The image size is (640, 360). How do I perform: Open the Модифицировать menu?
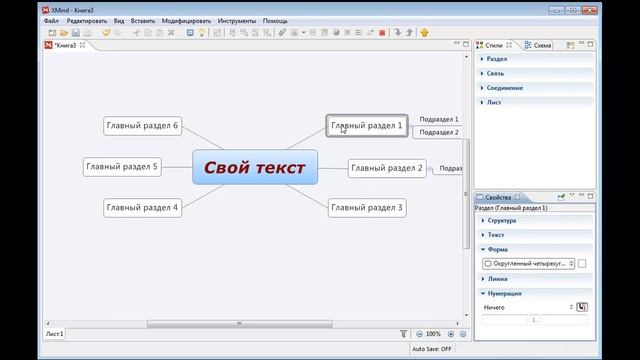click(186, 21)
